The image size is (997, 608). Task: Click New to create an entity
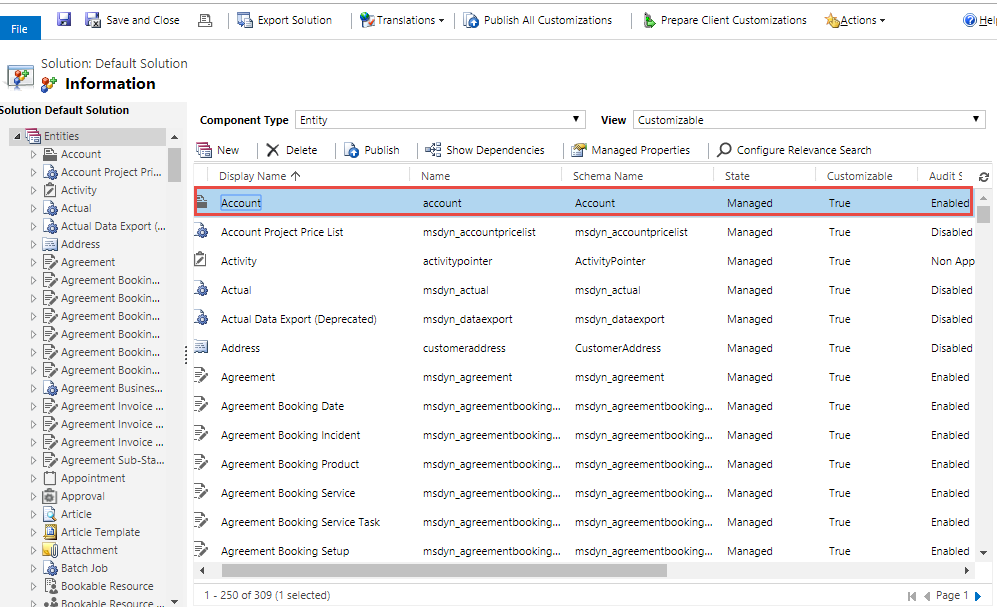coord(218,150)
